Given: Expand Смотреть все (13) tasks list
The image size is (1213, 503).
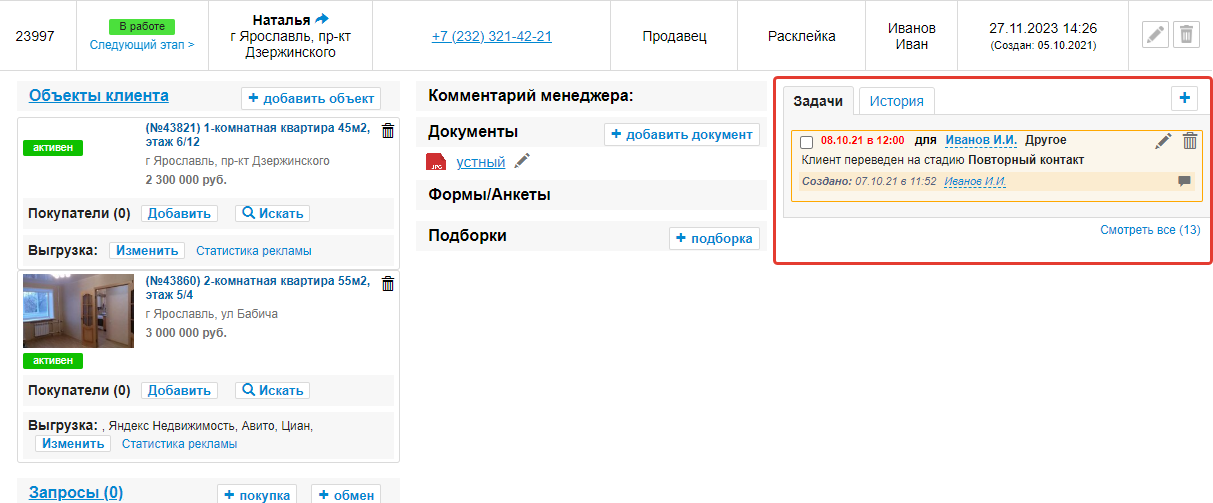Looking at the screenshot, I should pyautogui.click(x=1149, y=230).
